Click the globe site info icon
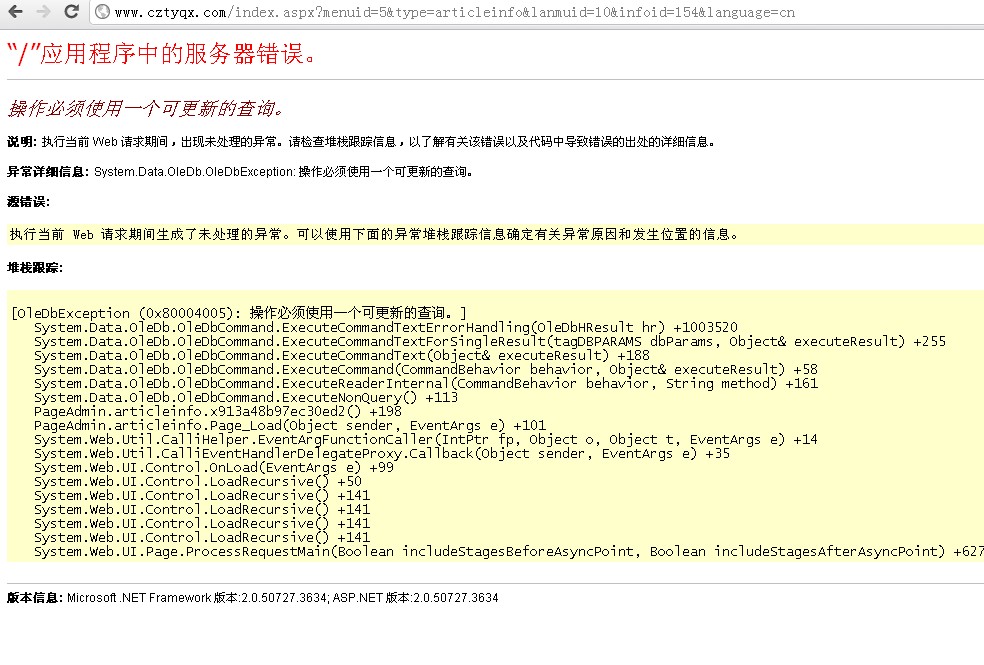984x665 pixels. pos(102,13)
